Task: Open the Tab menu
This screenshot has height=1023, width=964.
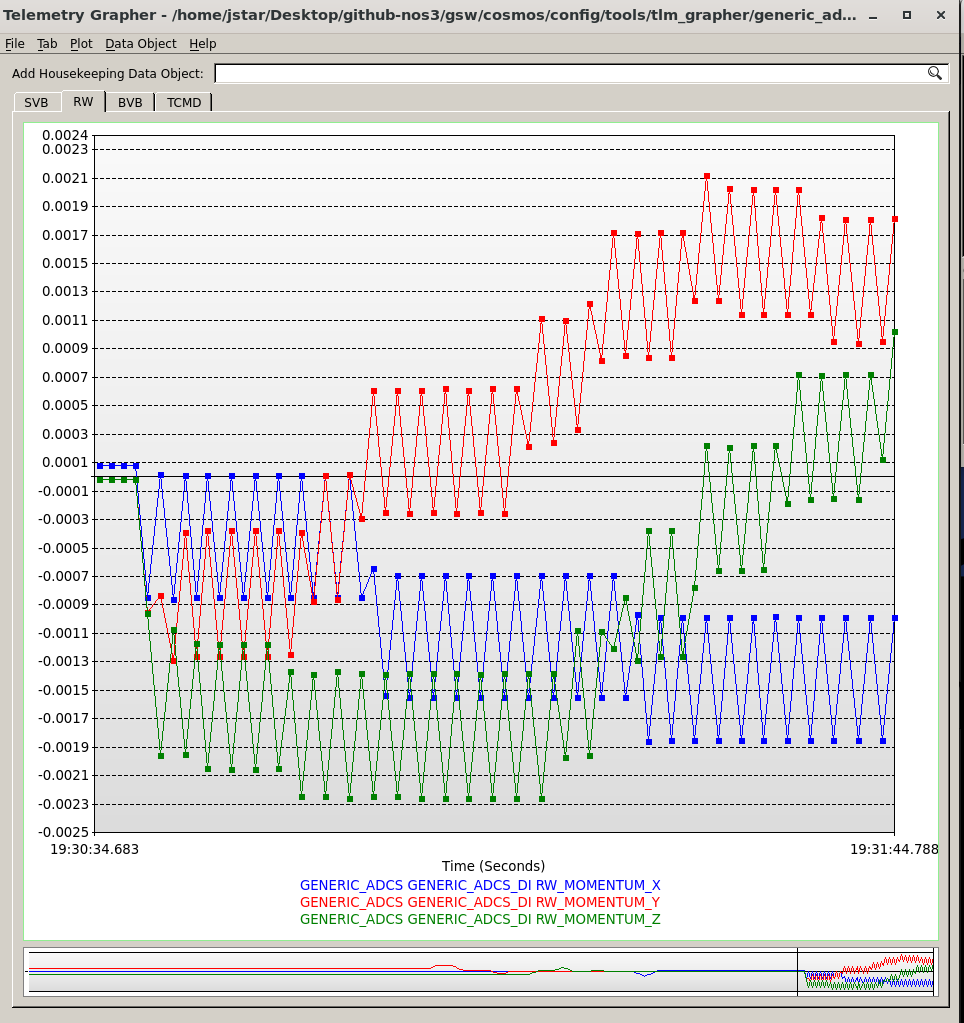Action: (47, 44)
